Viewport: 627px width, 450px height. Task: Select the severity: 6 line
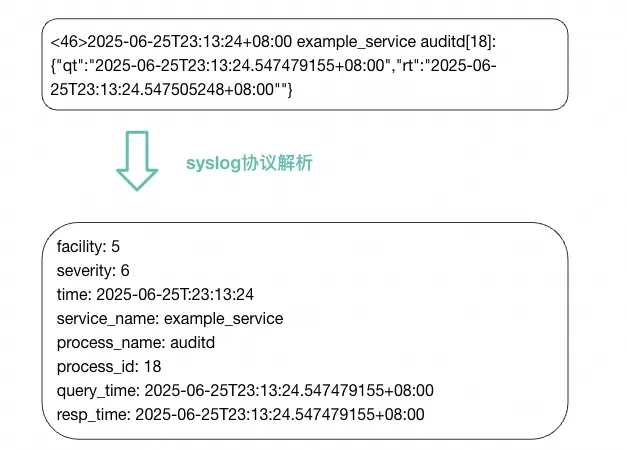93,271
